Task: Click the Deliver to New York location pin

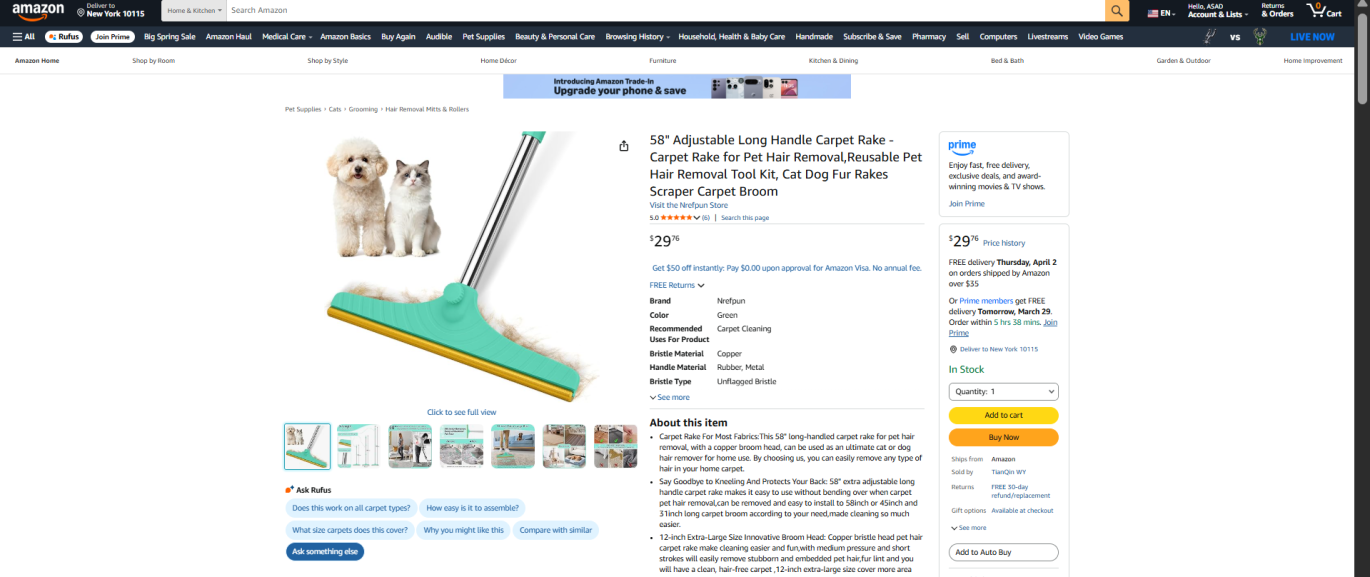Action: tap(81, 12)
